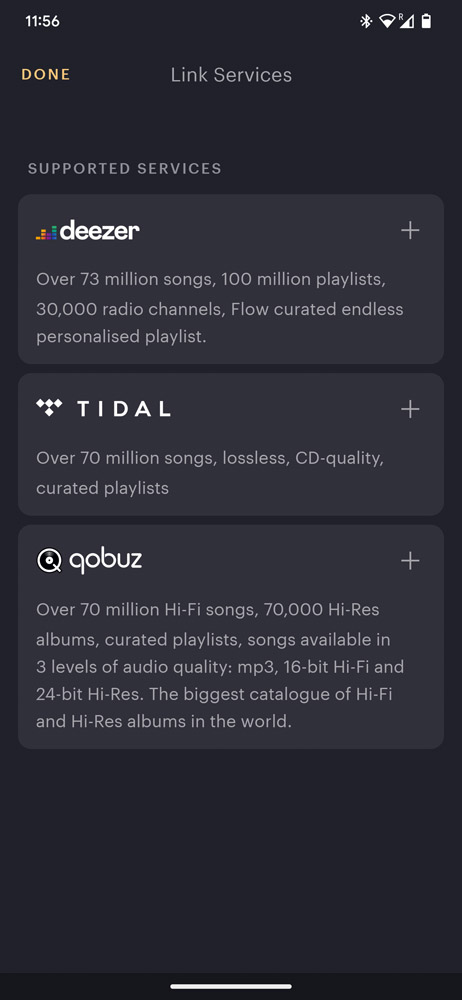Click the Qobuz vinyl record logo icon
This screenshot has width=462, height=1000.
pyautogui.click(x=49, y=561)
